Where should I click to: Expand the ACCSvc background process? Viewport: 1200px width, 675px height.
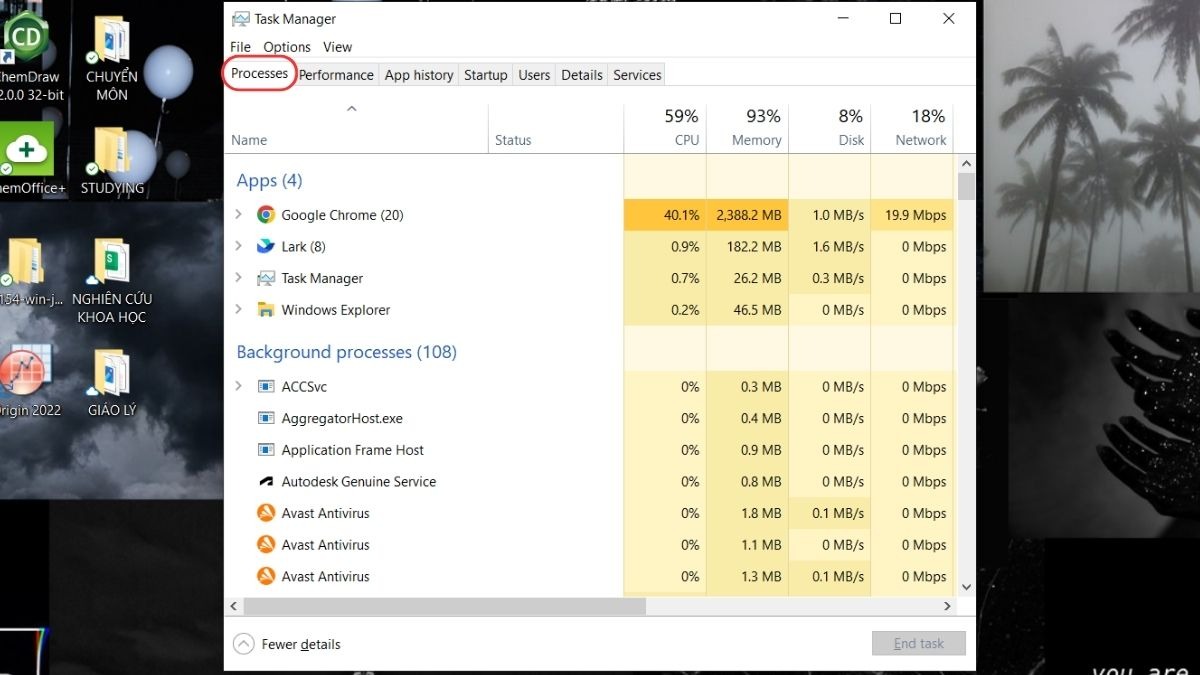pyautogui.click(x=238, y=386)
